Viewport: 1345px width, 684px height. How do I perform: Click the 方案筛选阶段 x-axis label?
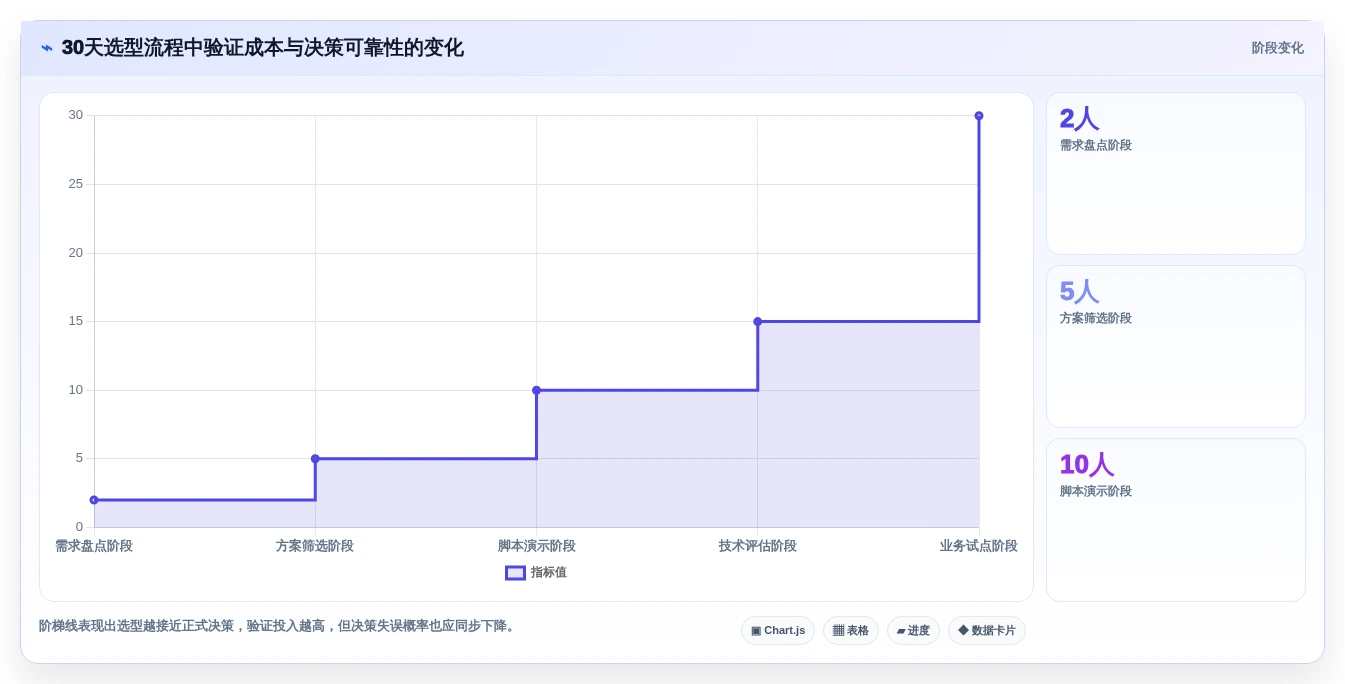point(315,546)
